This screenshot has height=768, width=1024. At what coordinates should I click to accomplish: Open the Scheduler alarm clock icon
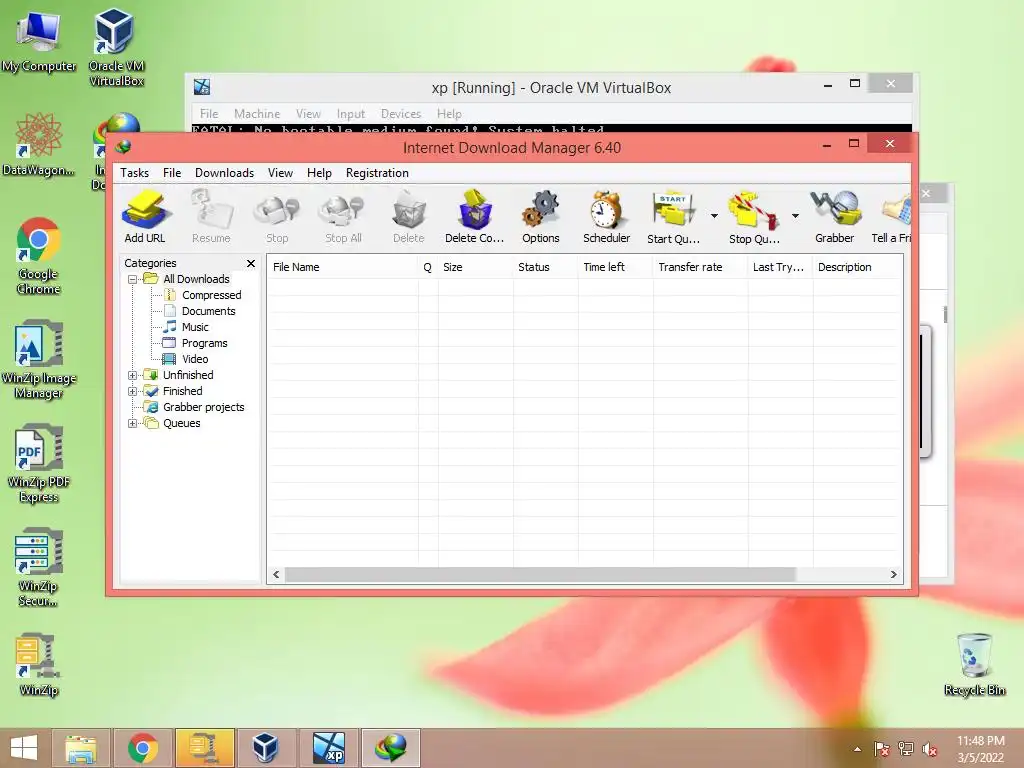[x=607, y=217]
